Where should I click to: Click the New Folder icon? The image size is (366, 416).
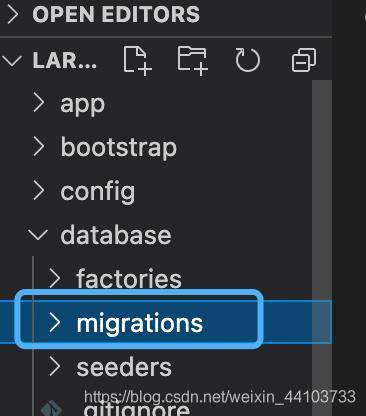[192, 60]
